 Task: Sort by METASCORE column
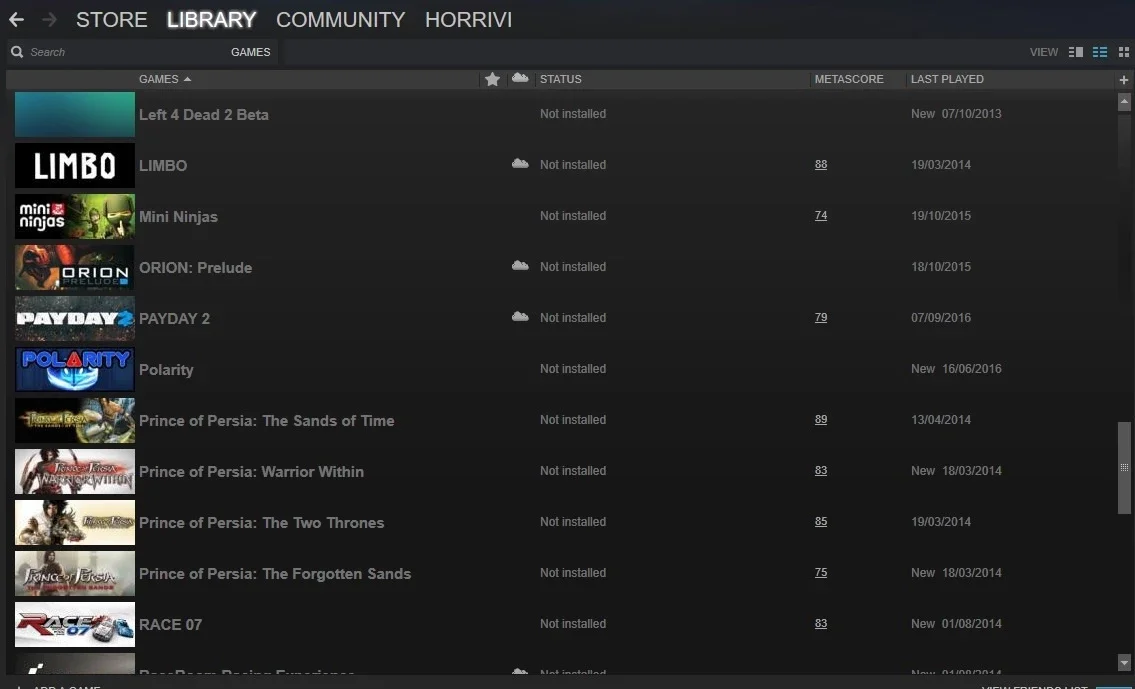point(849,79)
